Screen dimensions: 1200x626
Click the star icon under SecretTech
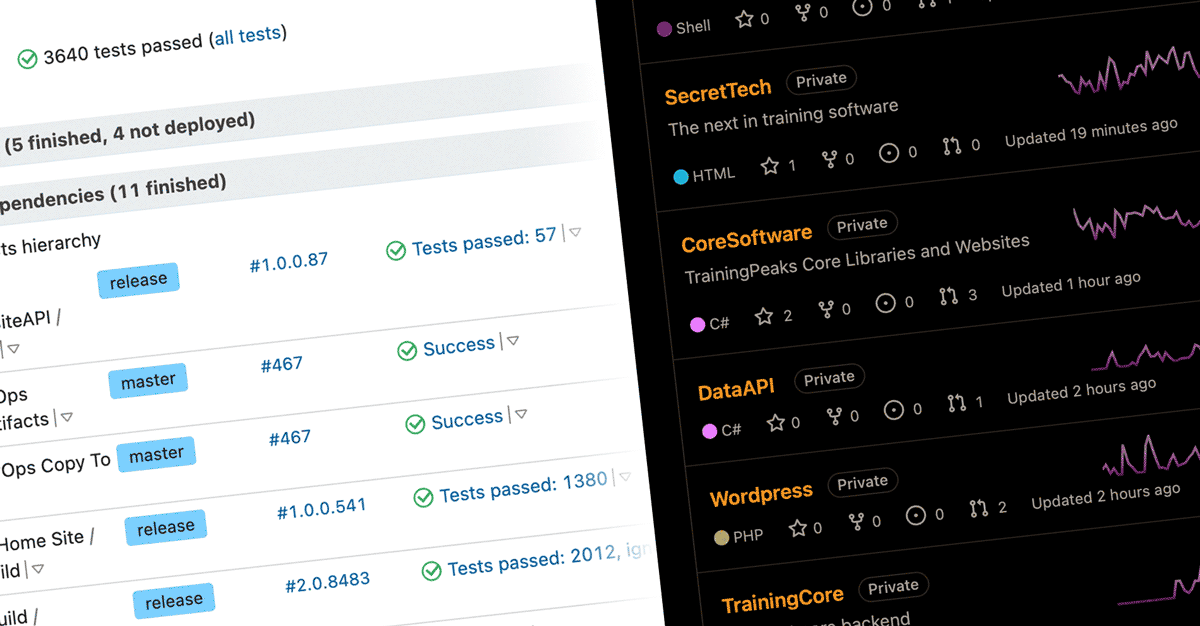tap(770, 166)
